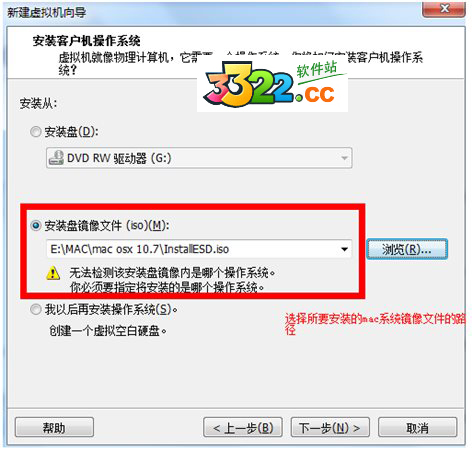
Task: Click the yellow warning triangle icon
Action: (53, 273)
